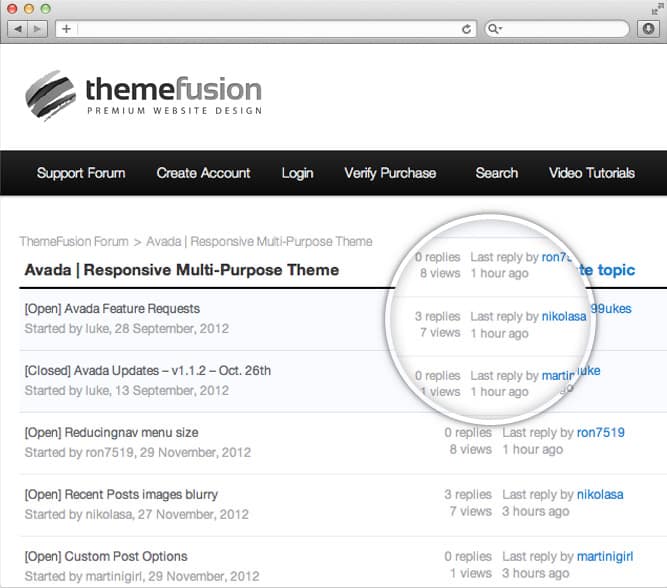Visit martinigirl profile in Custom Post Options row

[605, 557]
